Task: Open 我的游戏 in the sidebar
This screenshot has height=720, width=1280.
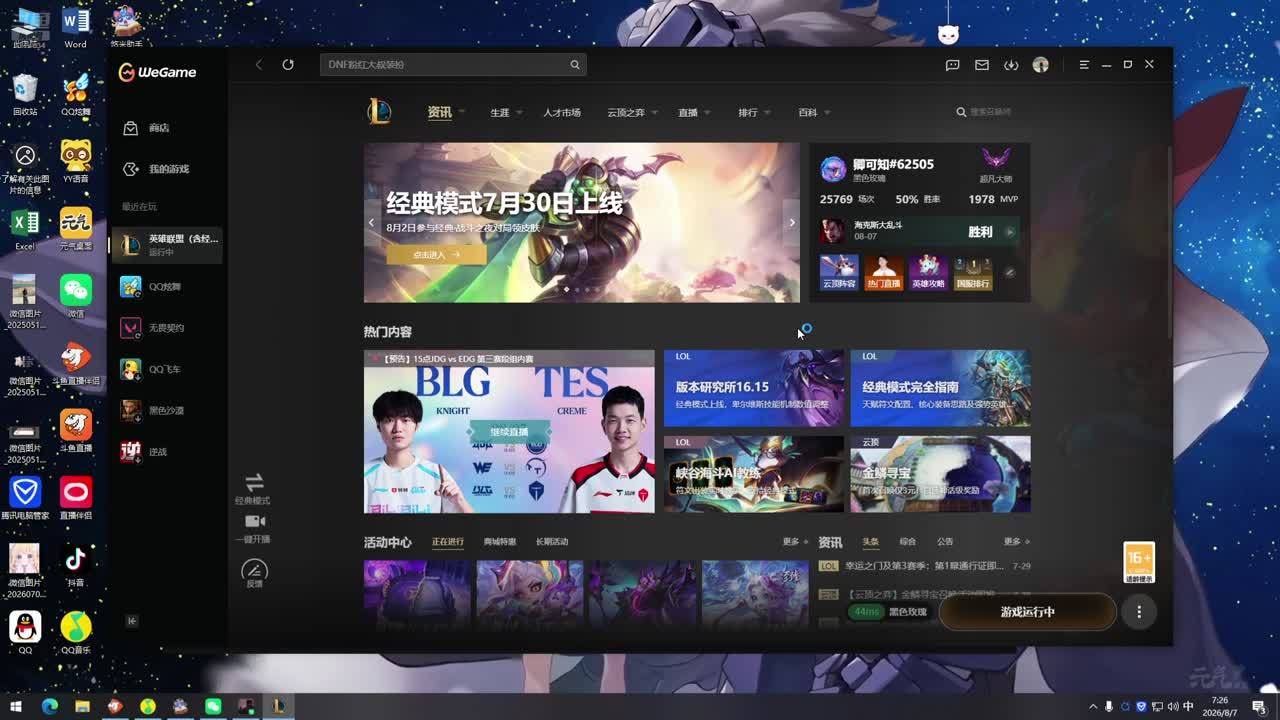Action: click(x=166, y=169)
